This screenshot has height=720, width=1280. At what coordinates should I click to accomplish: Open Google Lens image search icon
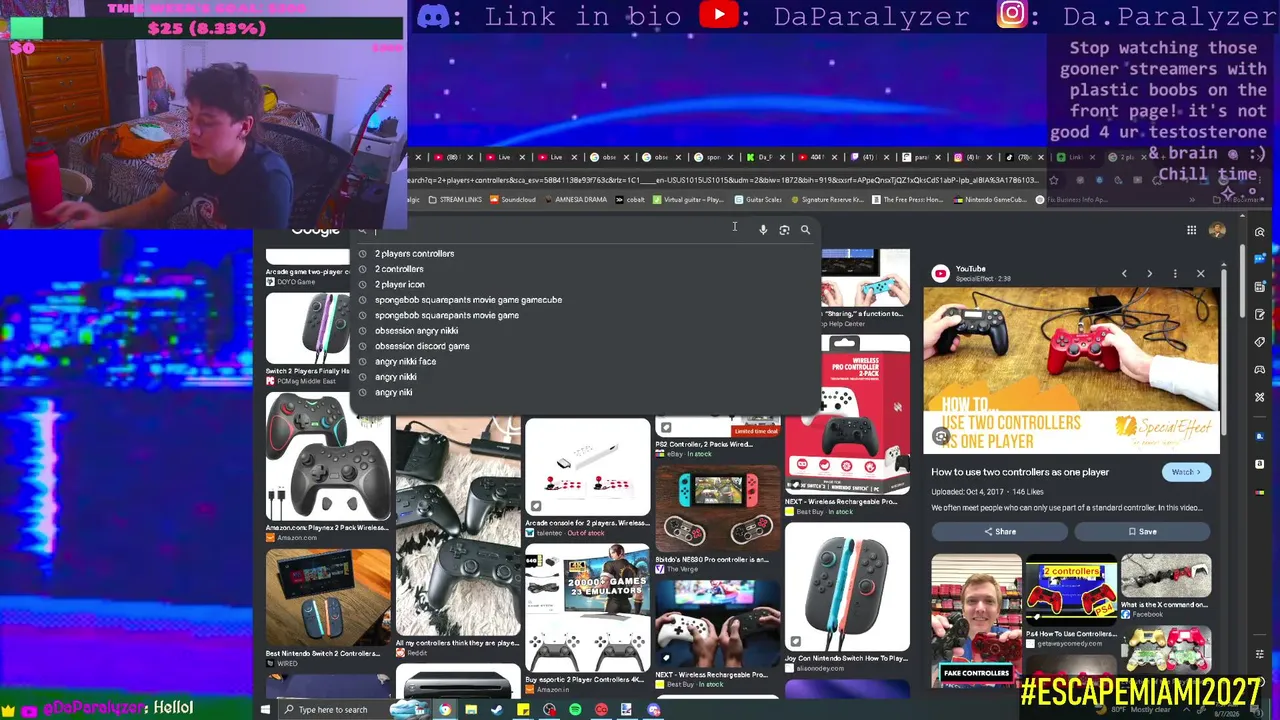(784, 230)
